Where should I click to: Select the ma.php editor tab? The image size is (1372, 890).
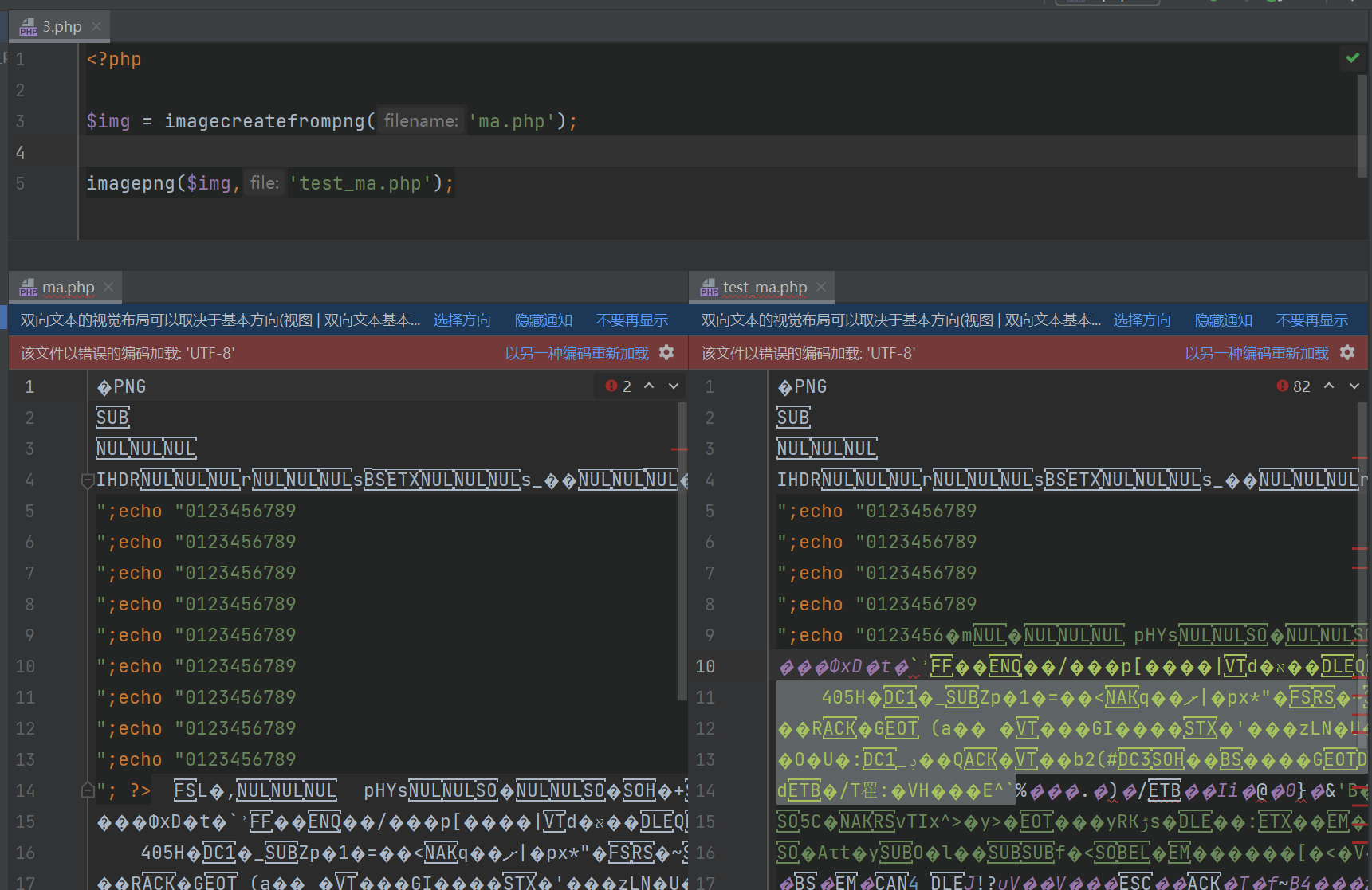click(x=65, y=288)
